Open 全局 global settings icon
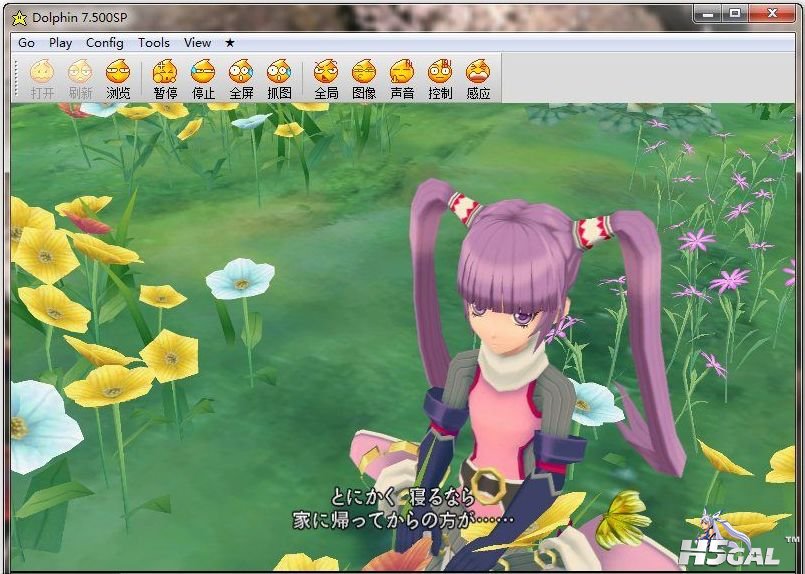 click(326, 79)
